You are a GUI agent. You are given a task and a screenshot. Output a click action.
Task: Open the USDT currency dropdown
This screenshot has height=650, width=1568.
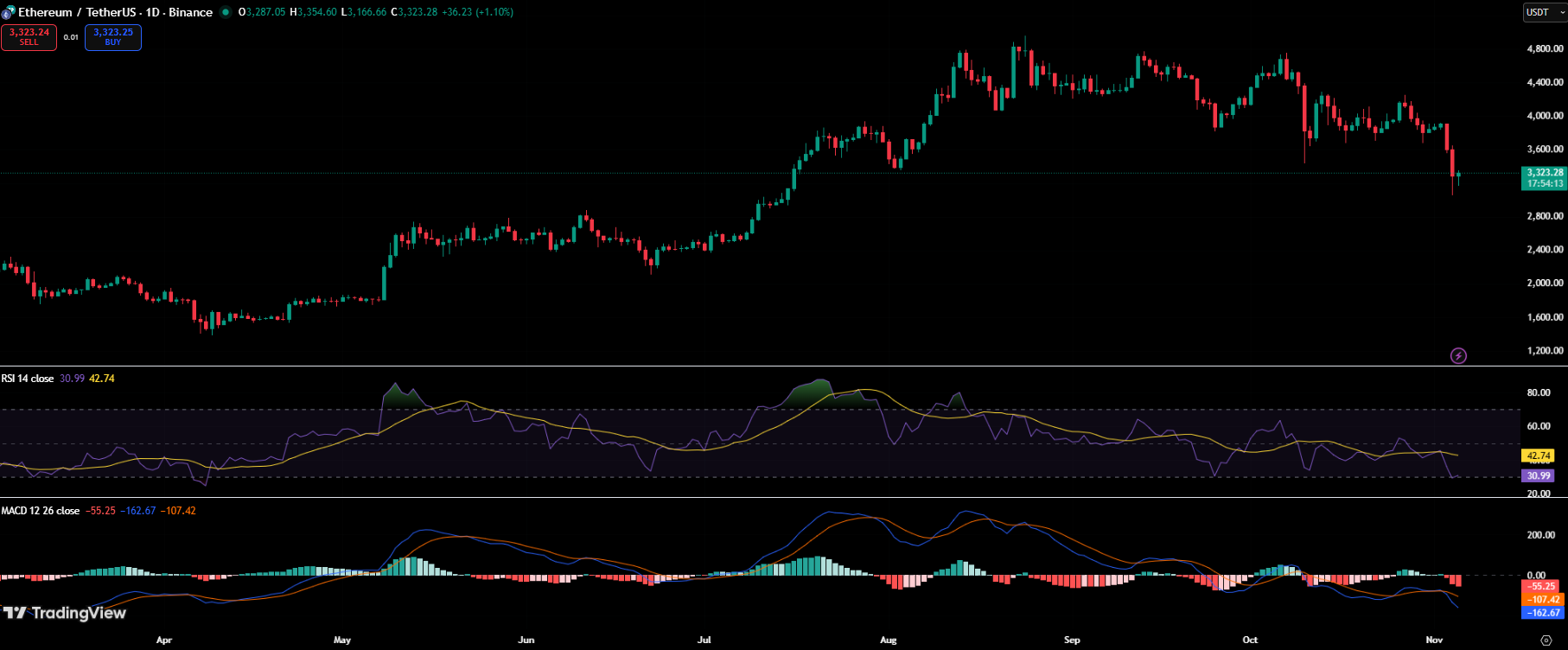coord(1543,12)
